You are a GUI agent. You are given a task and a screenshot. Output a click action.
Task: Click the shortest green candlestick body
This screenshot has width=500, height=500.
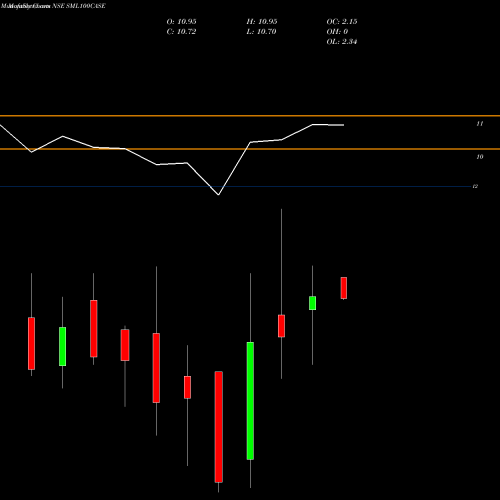tap(312, 303)
